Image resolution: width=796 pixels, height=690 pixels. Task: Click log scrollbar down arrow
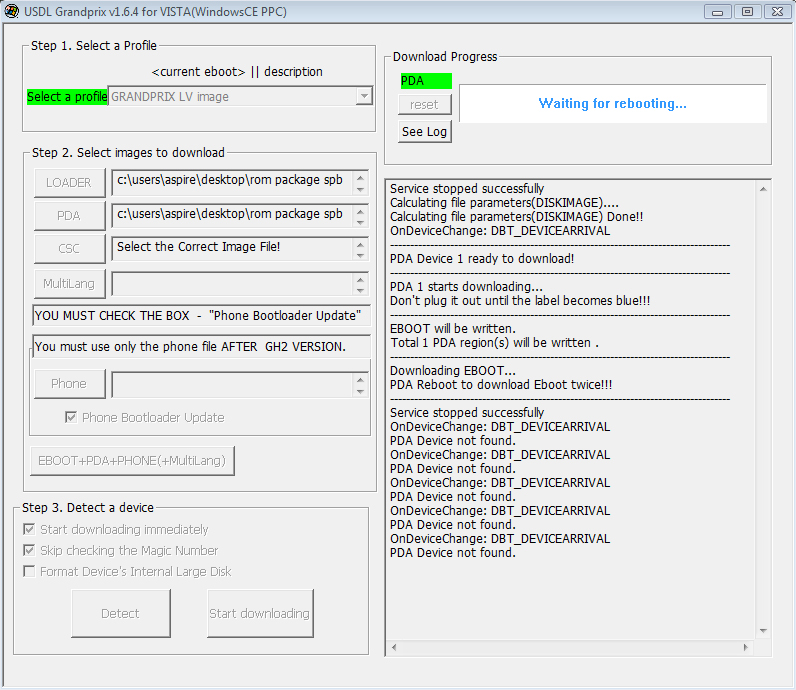point(763,631)
